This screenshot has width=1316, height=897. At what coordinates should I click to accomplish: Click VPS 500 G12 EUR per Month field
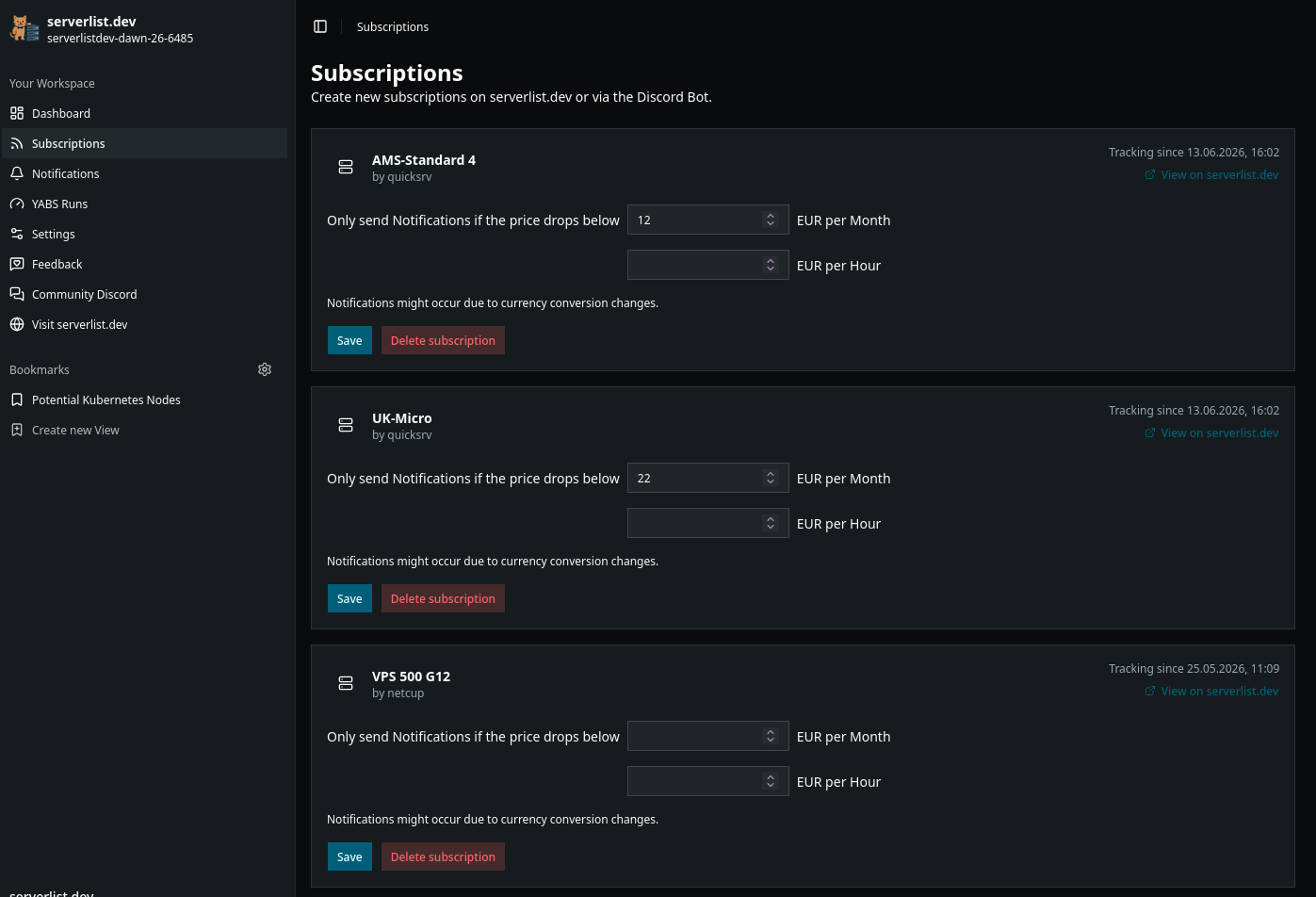click(707, 736)
